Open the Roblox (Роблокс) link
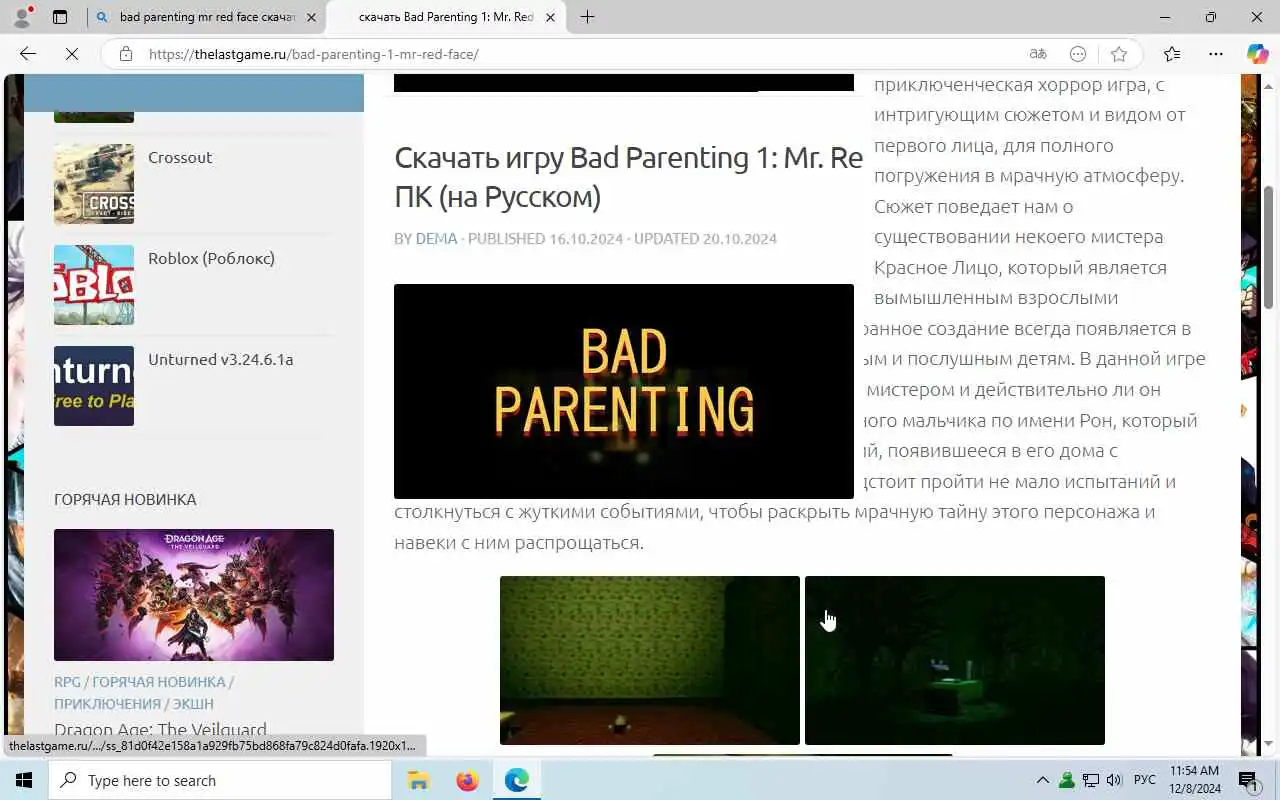The height and width of the screenshot is (800, 1280). point(211,258)
